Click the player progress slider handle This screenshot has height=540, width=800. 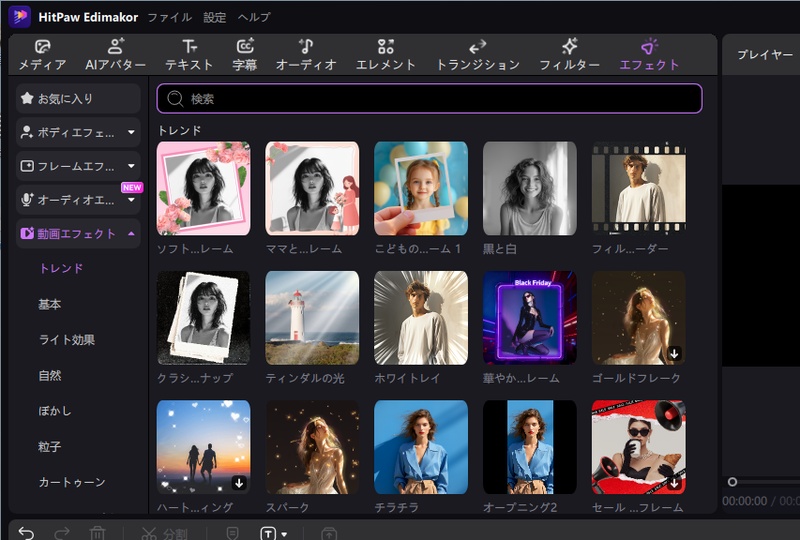coord(732,482)
